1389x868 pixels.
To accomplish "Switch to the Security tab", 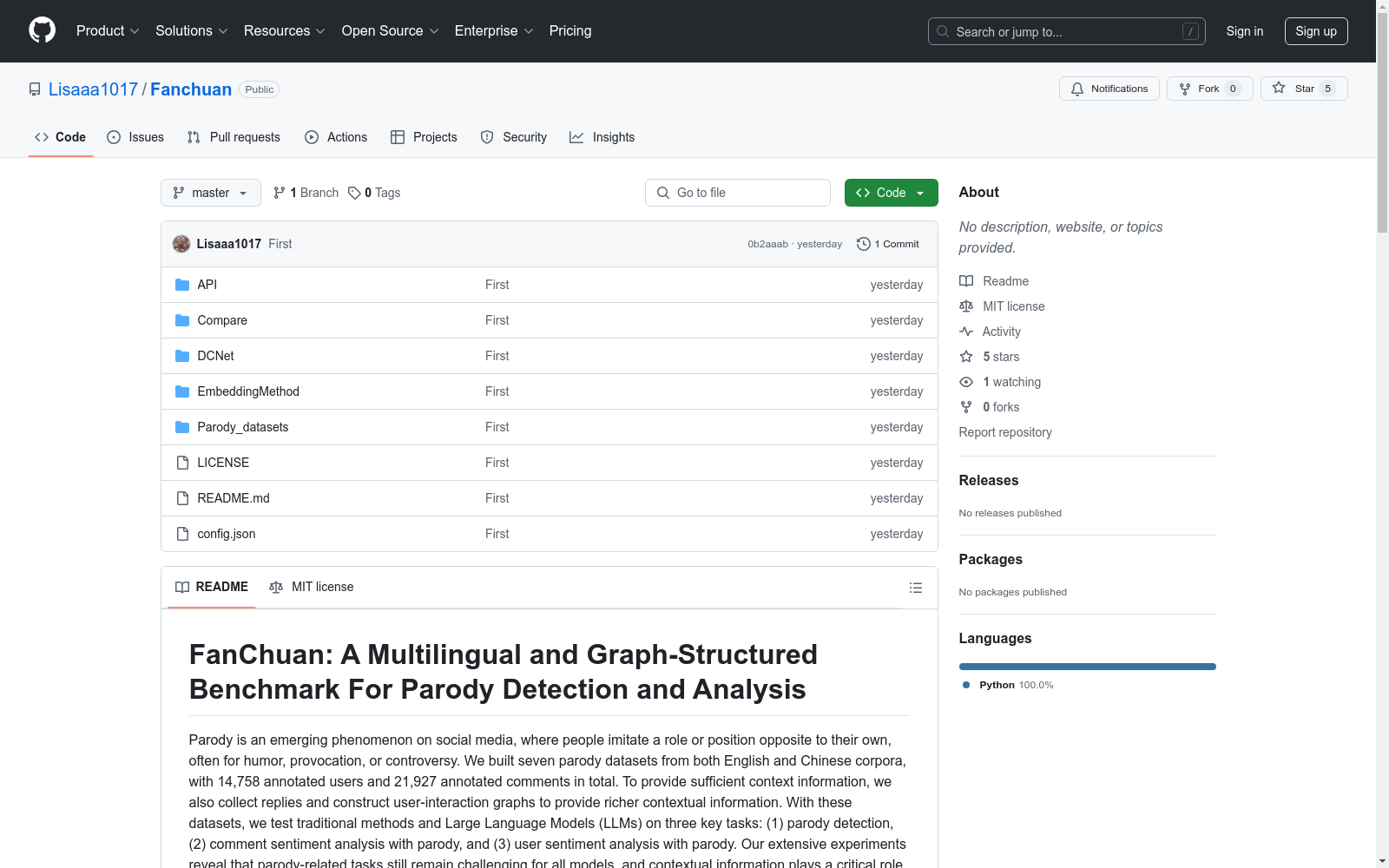I will (514, 137).
